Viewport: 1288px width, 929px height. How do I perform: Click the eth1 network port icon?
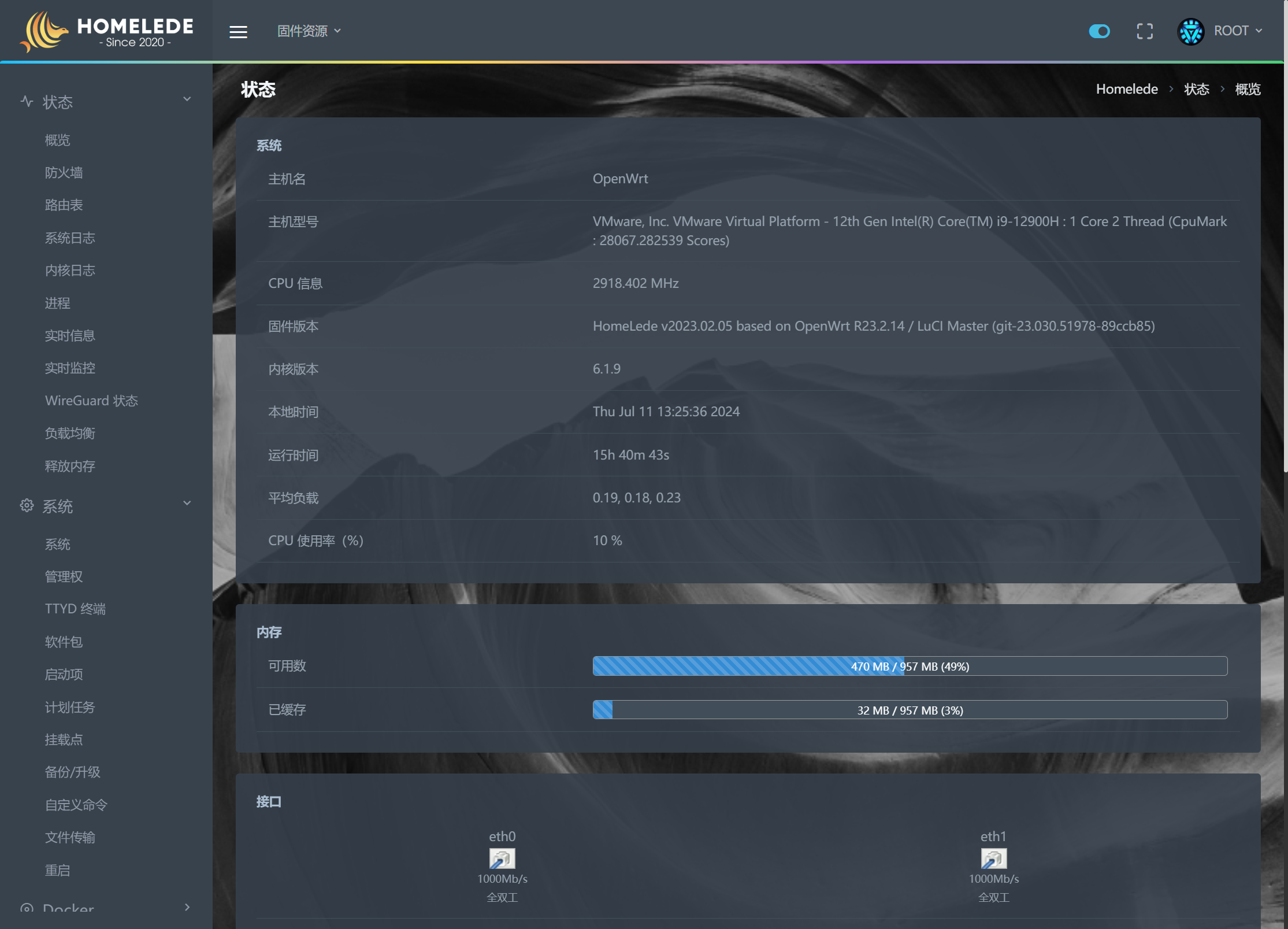point(994,858)
